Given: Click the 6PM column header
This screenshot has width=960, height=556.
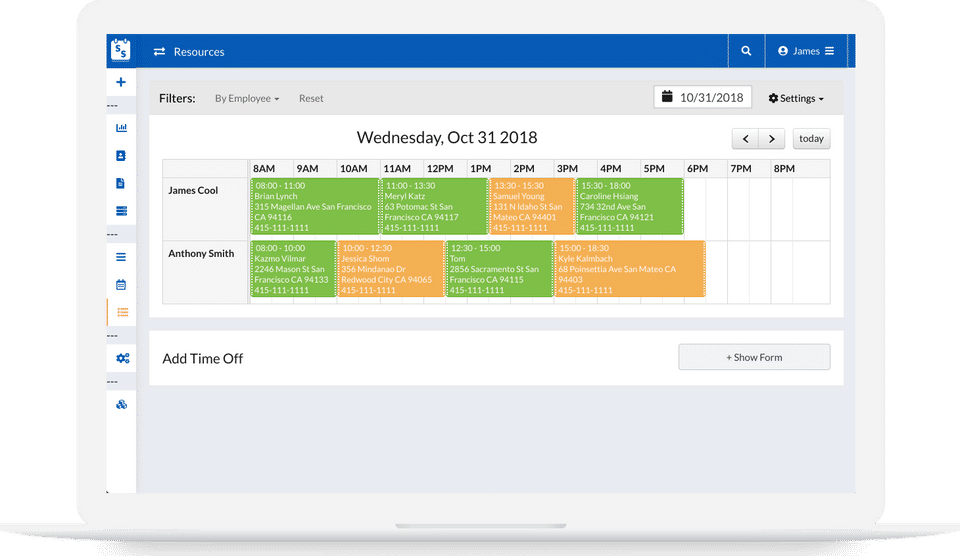Looking at the screenshot, I should pos(697,168).
